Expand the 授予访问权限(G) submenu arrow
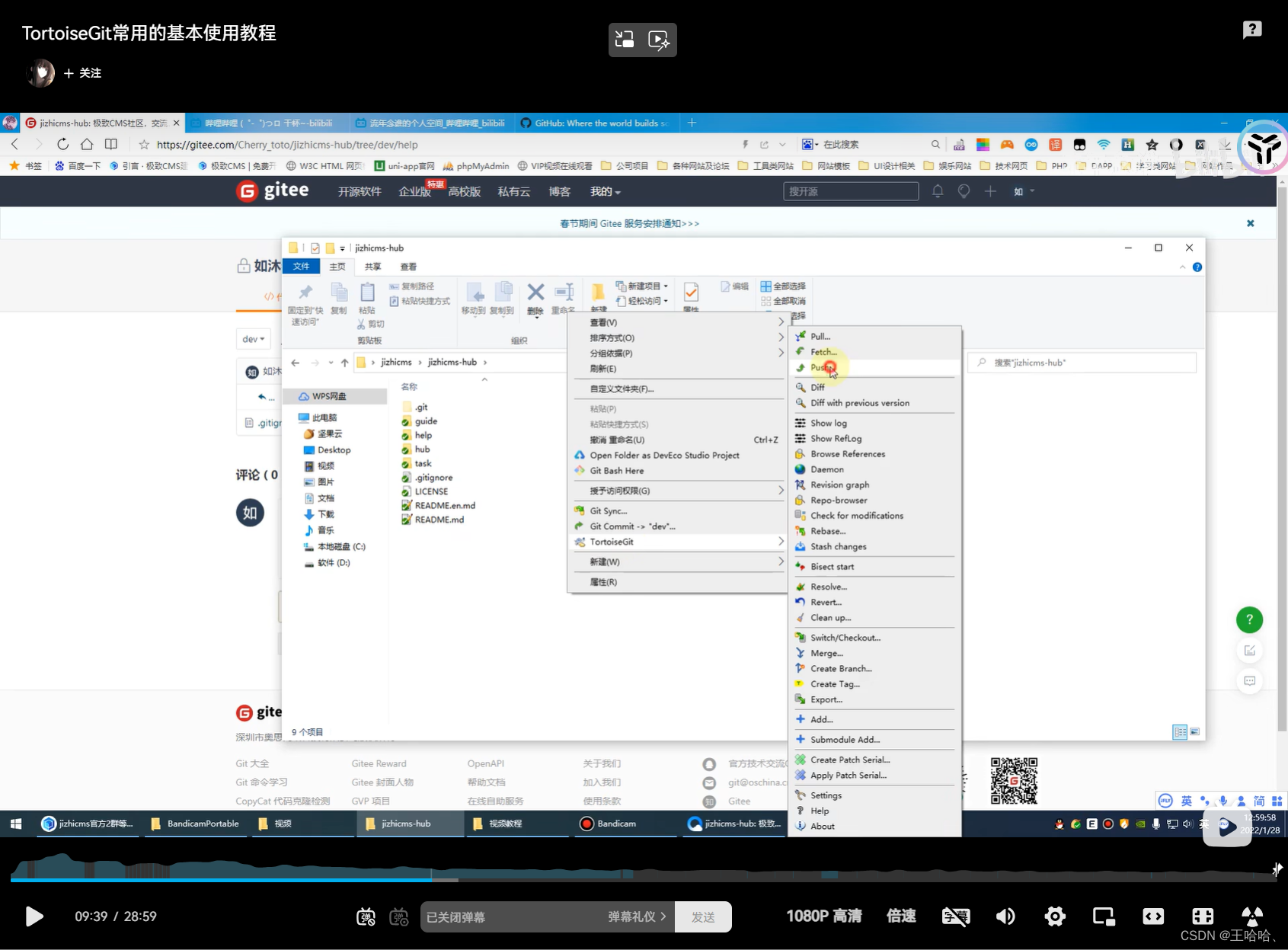Image resolution: width=1288 pixels, height=950 pixels. click(x=781, y=491)
